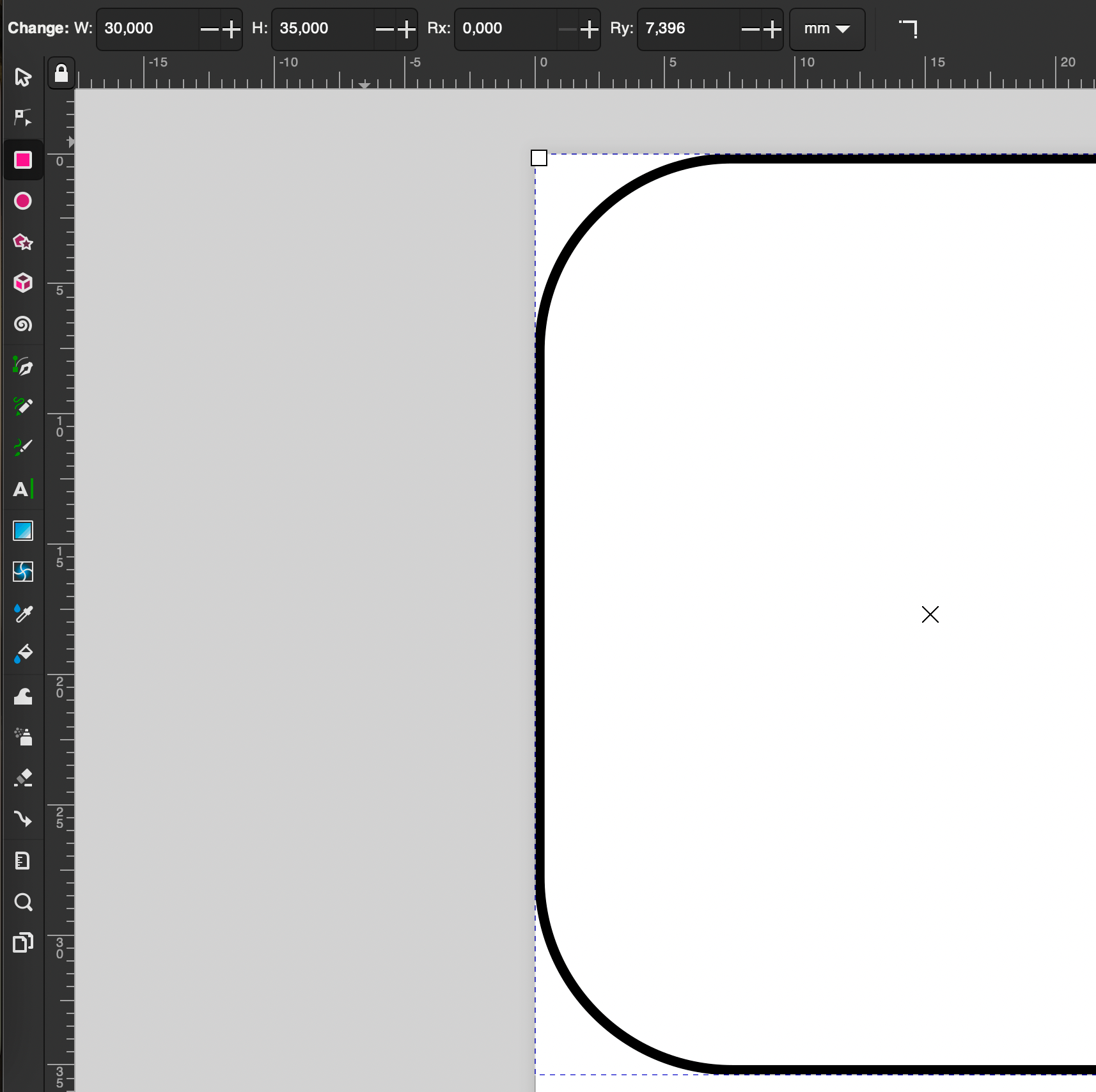The width and height of the screenshot is (1096, 1092).
Task: Click the X center marker in rectangle
Action: (930, 614)
